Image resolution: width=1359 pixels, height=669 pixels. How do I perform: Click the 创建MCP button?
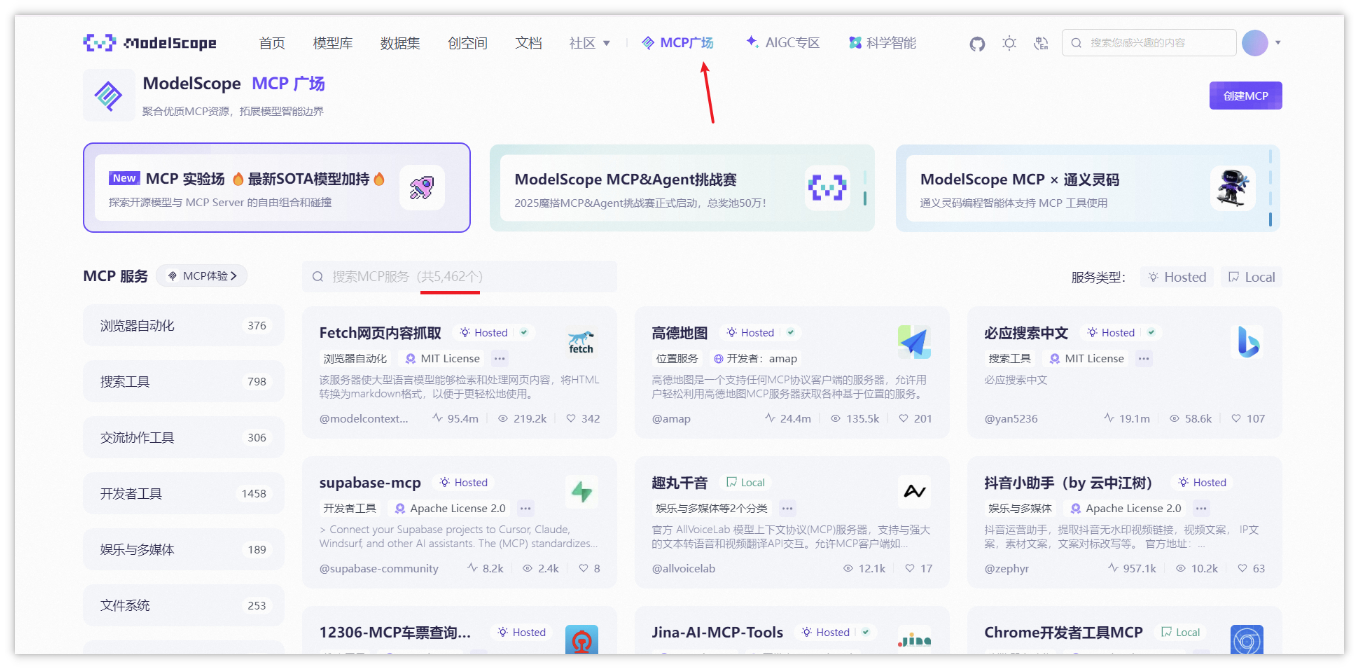1245,96
